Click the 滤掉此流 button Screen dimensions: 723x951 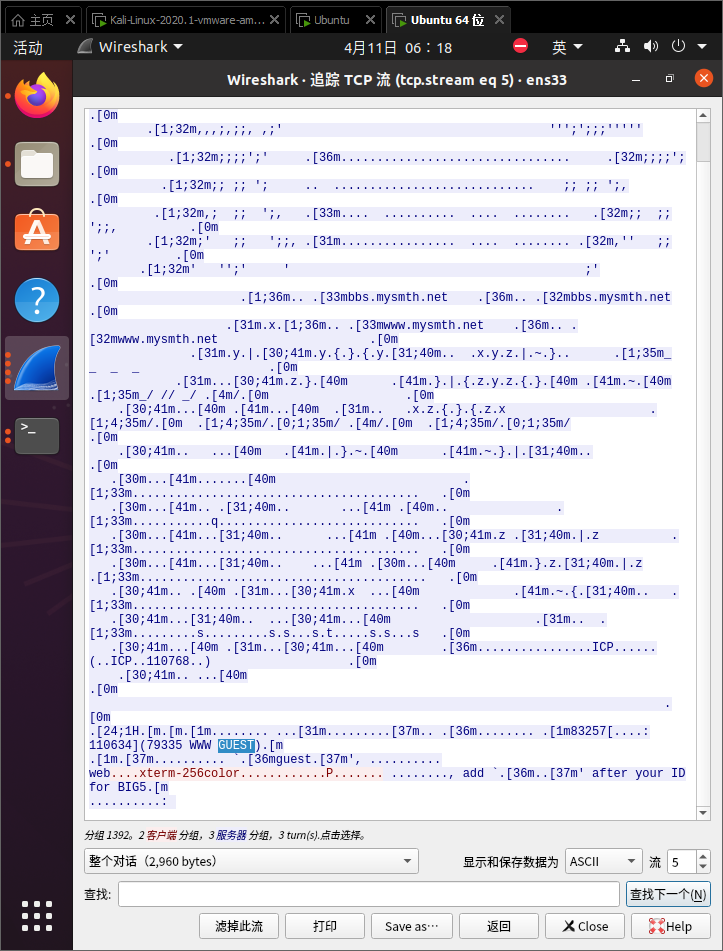coord(239,926)
